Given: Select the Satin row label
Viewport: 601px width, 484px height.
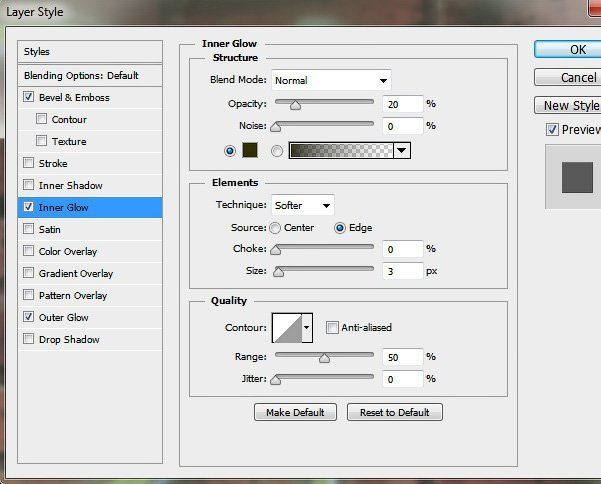Looking at the screenshot, I should (49, 230).
